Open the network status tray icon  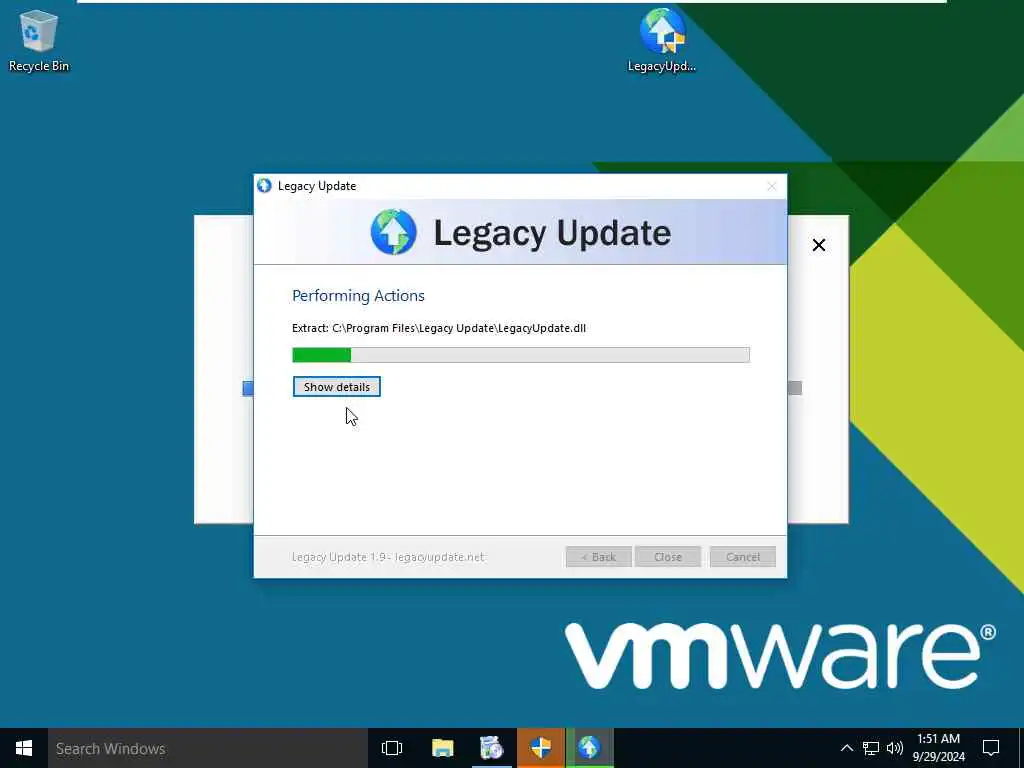point(871,748)
